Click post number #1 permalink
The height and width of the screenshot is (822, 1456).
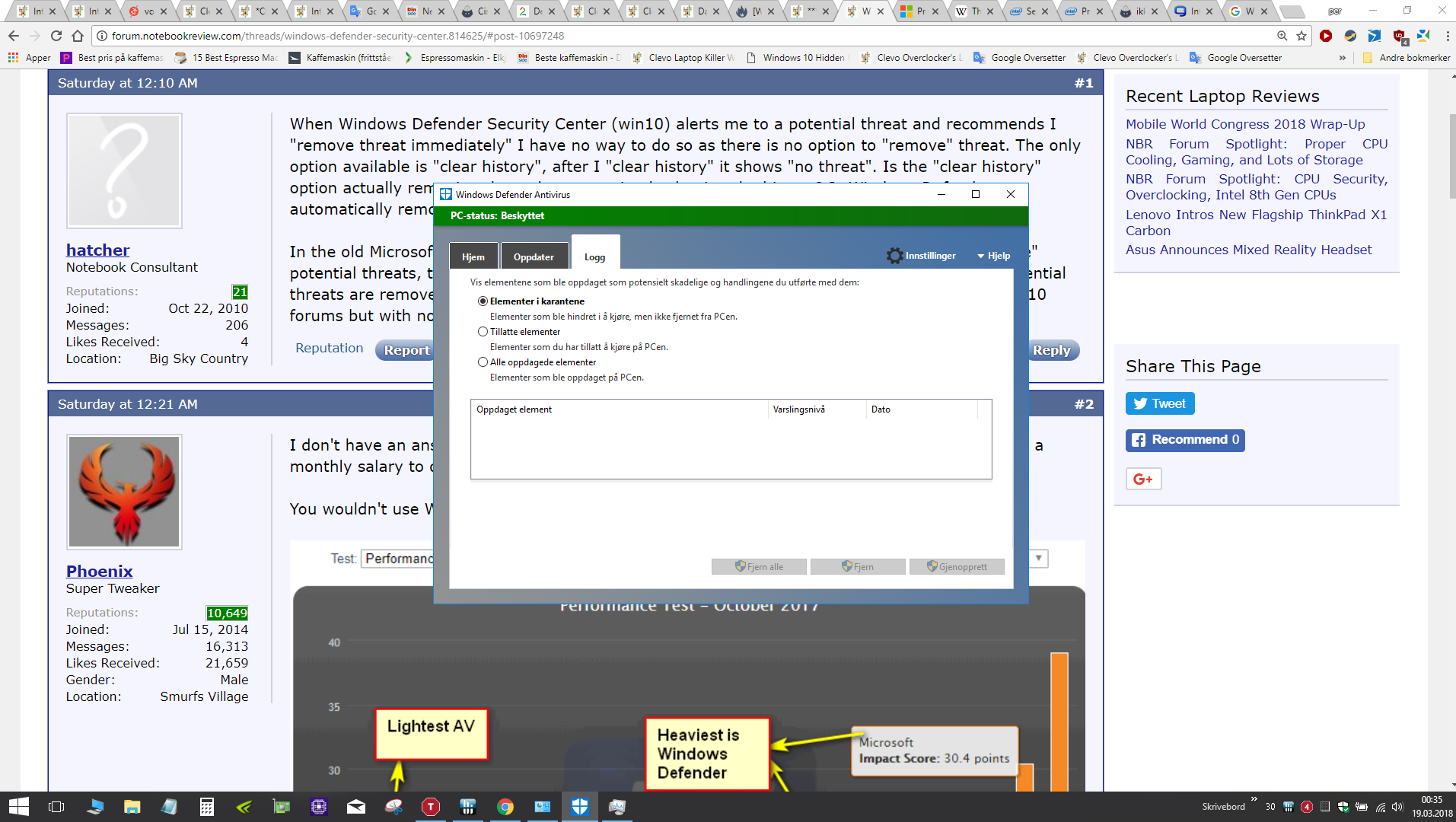pos(1084,83)
